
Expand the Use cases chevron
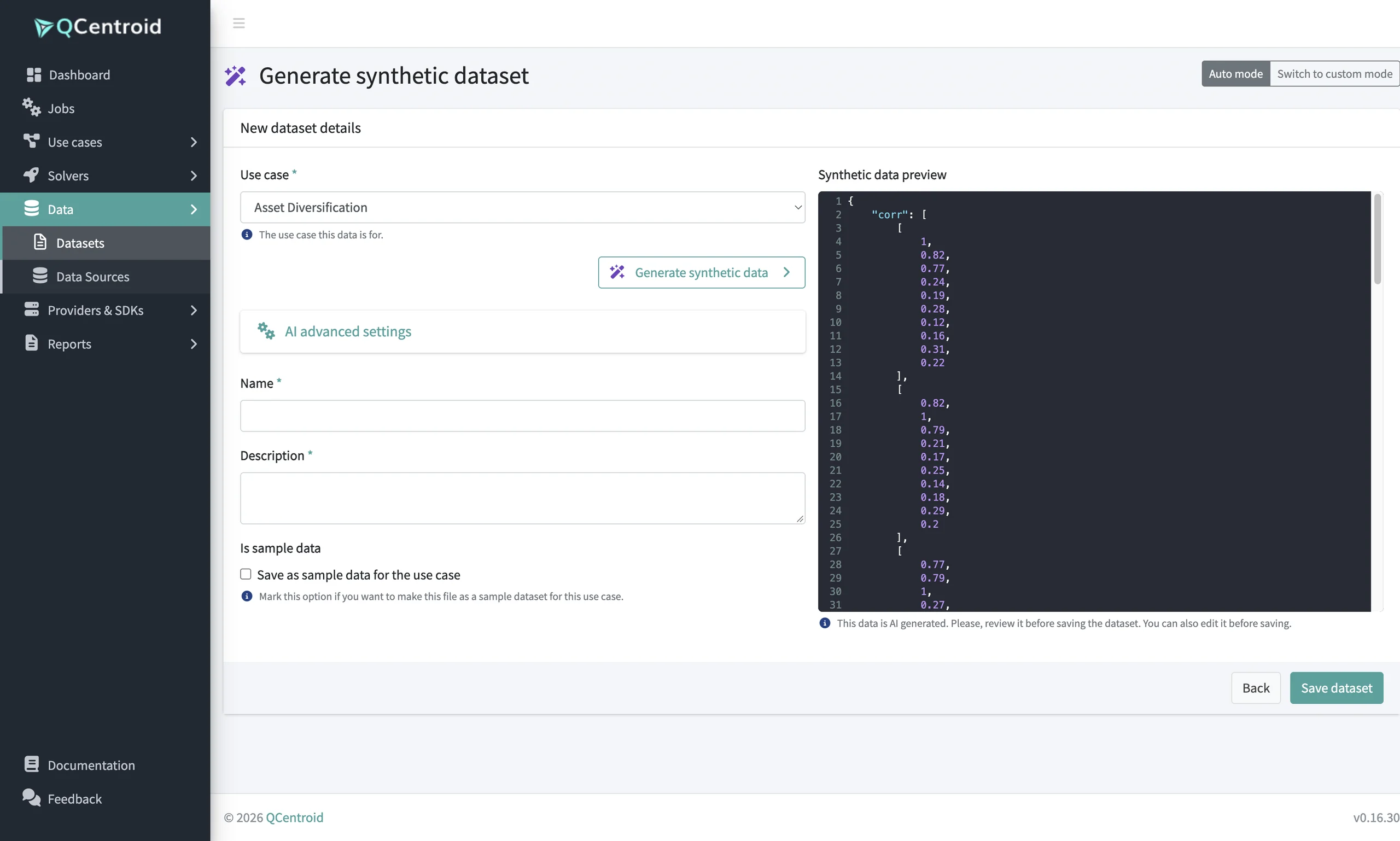(x=193, y=142)
